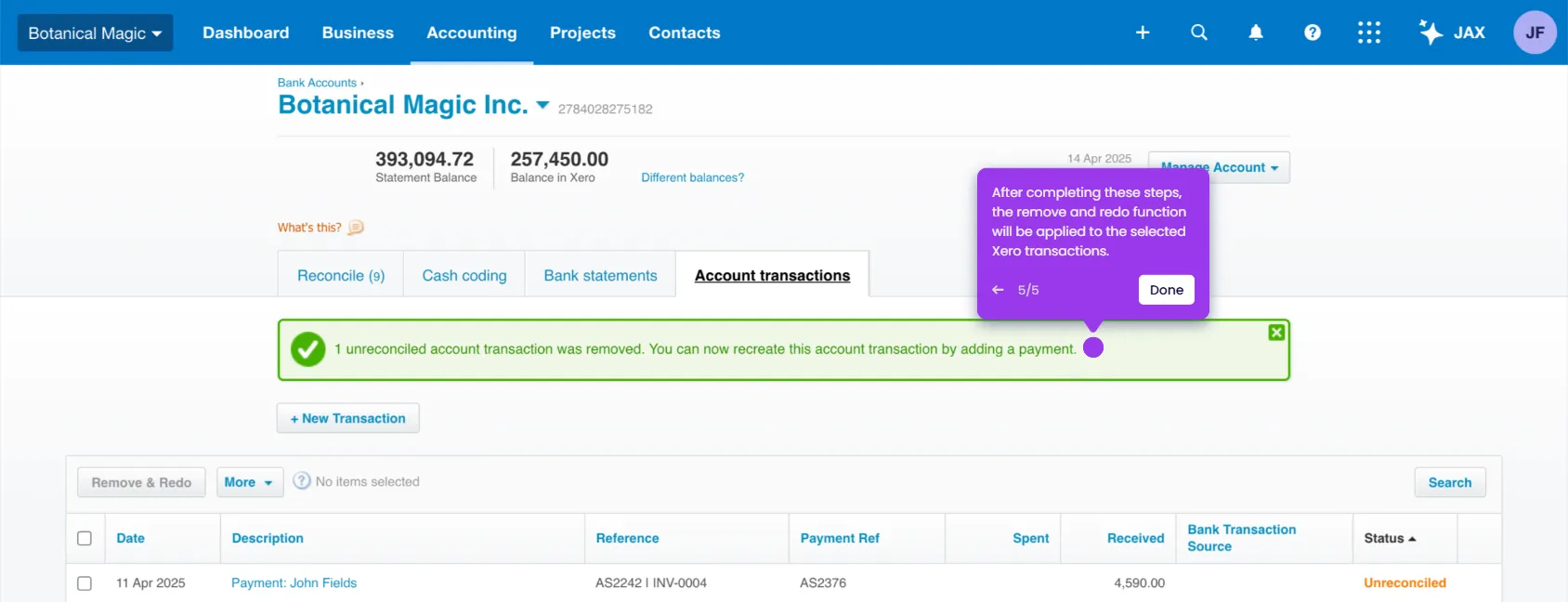1568x602 pixels.
Task: Sort by the Spent column header
Action: point(1031,538)
